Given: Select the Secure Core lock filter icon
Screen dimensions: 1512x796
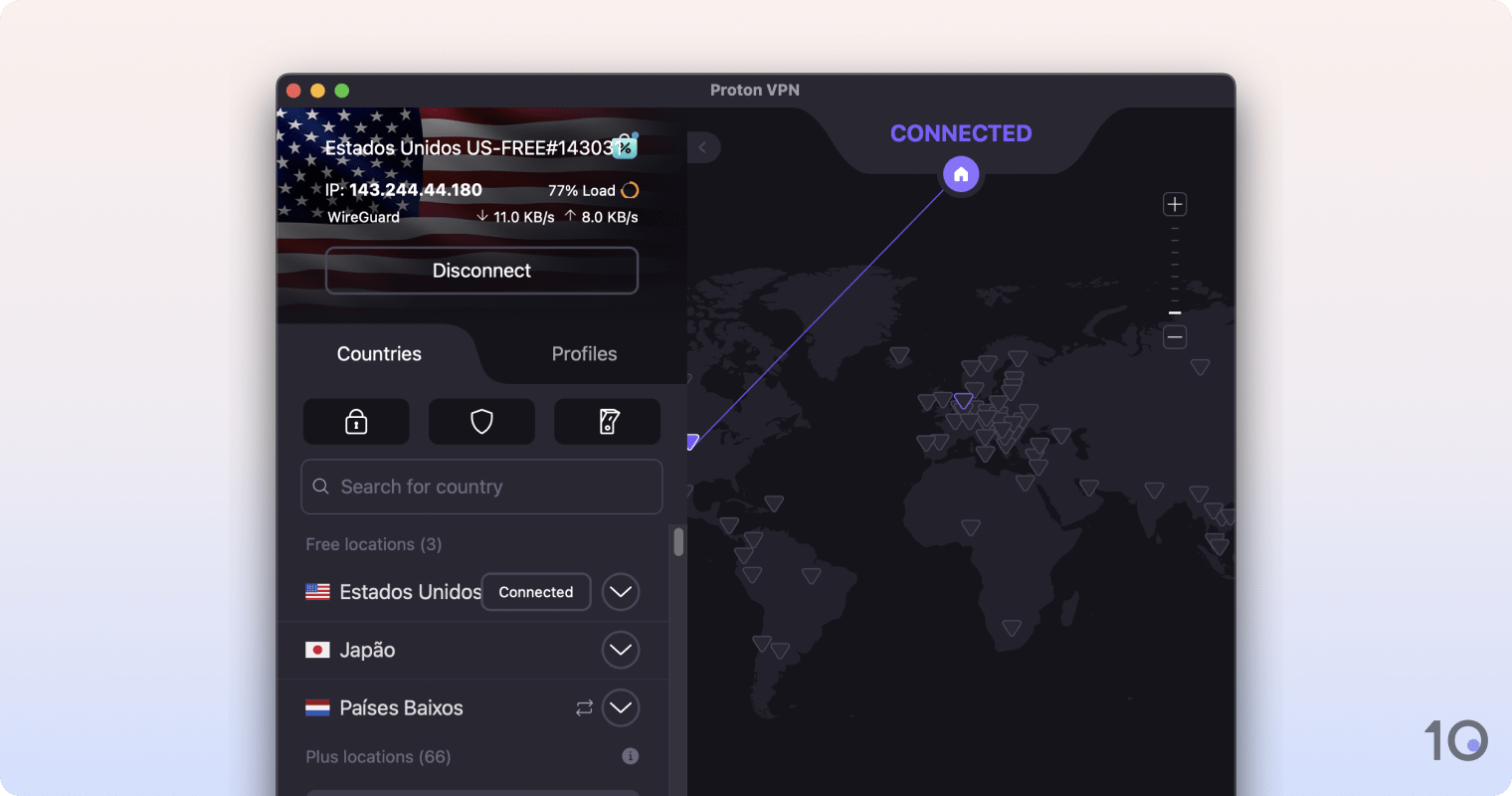Looking at the screenshot, I should tap(355, 421).
